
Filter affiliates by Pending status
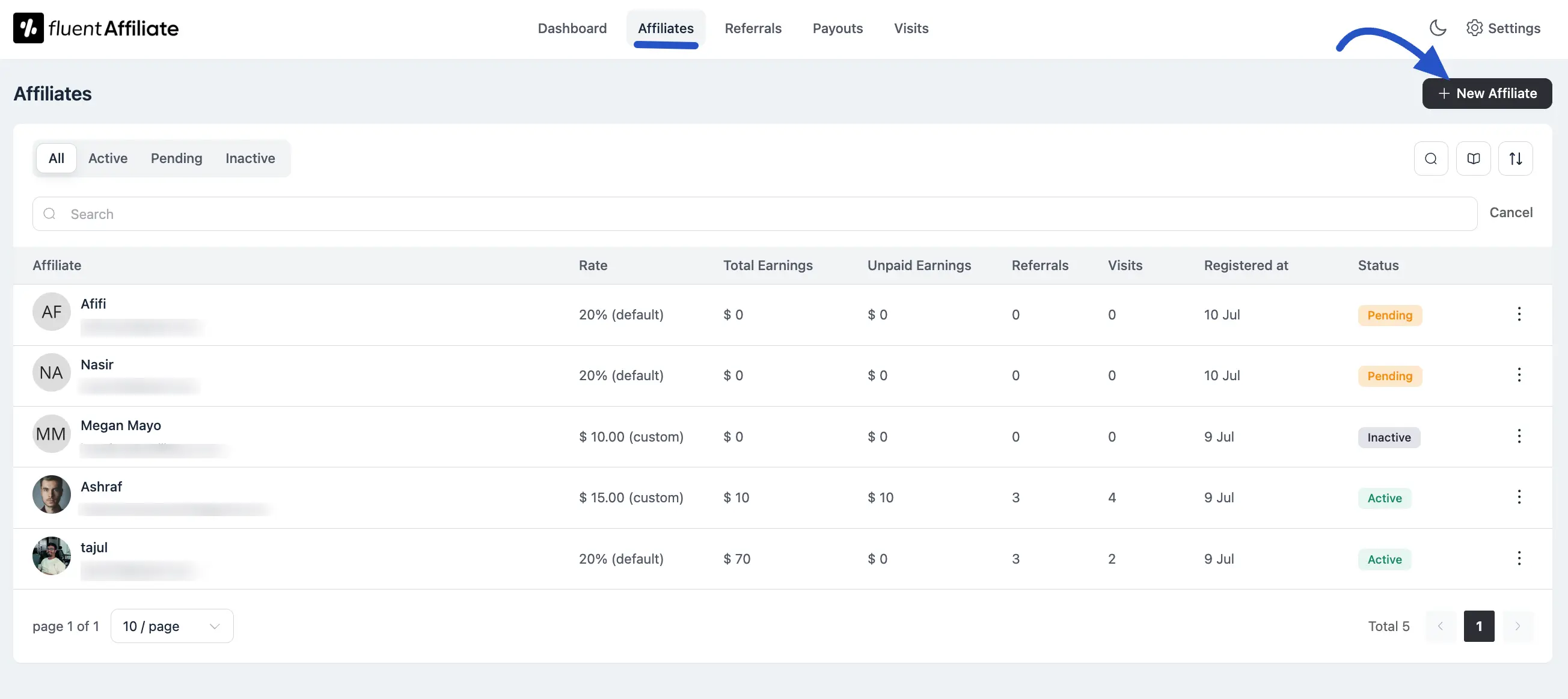click(176, 158)
